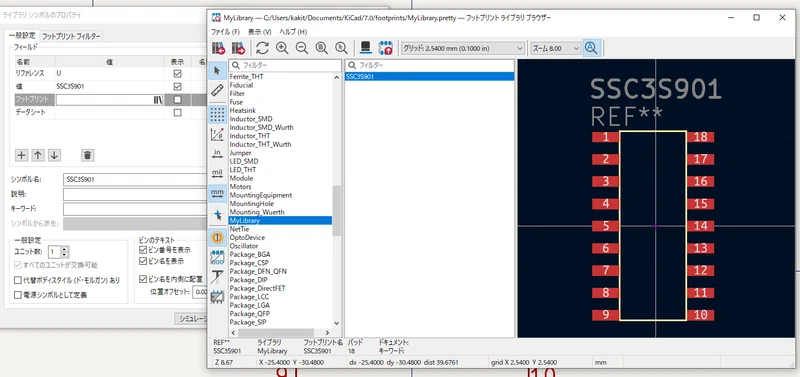This screenshot has height=377, width=800.
Task: Toggle show checkbox for reference row
Action: [x=178, y=74]
